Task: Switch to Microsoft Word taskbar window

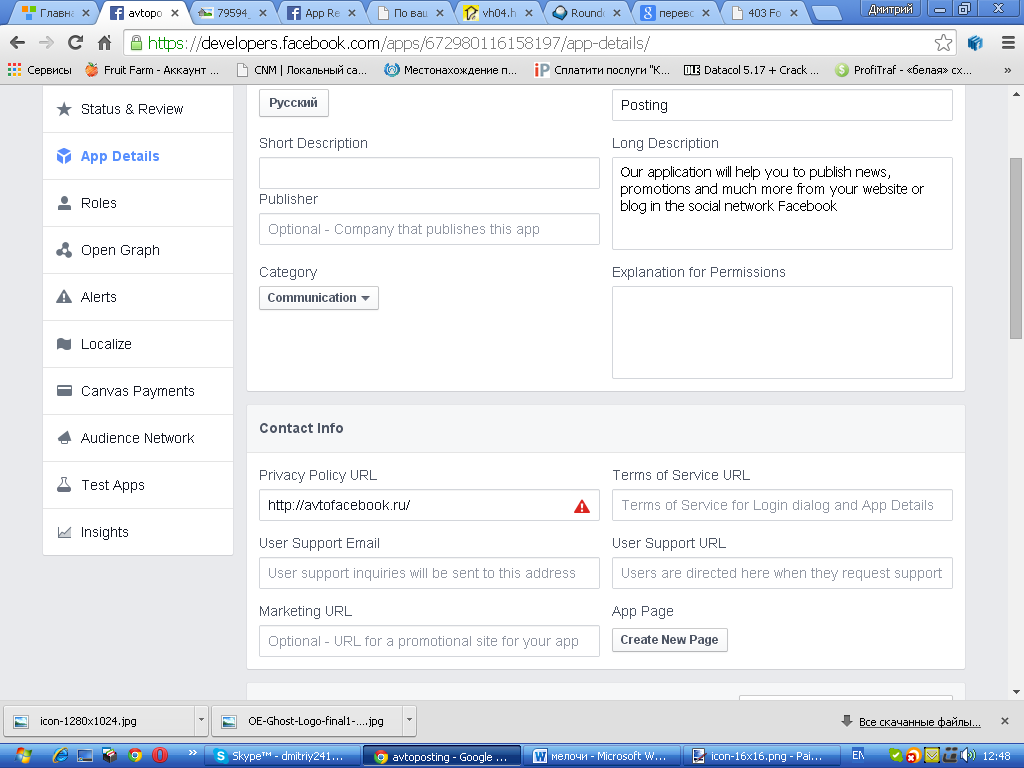Action: click(x=600, y=756)
